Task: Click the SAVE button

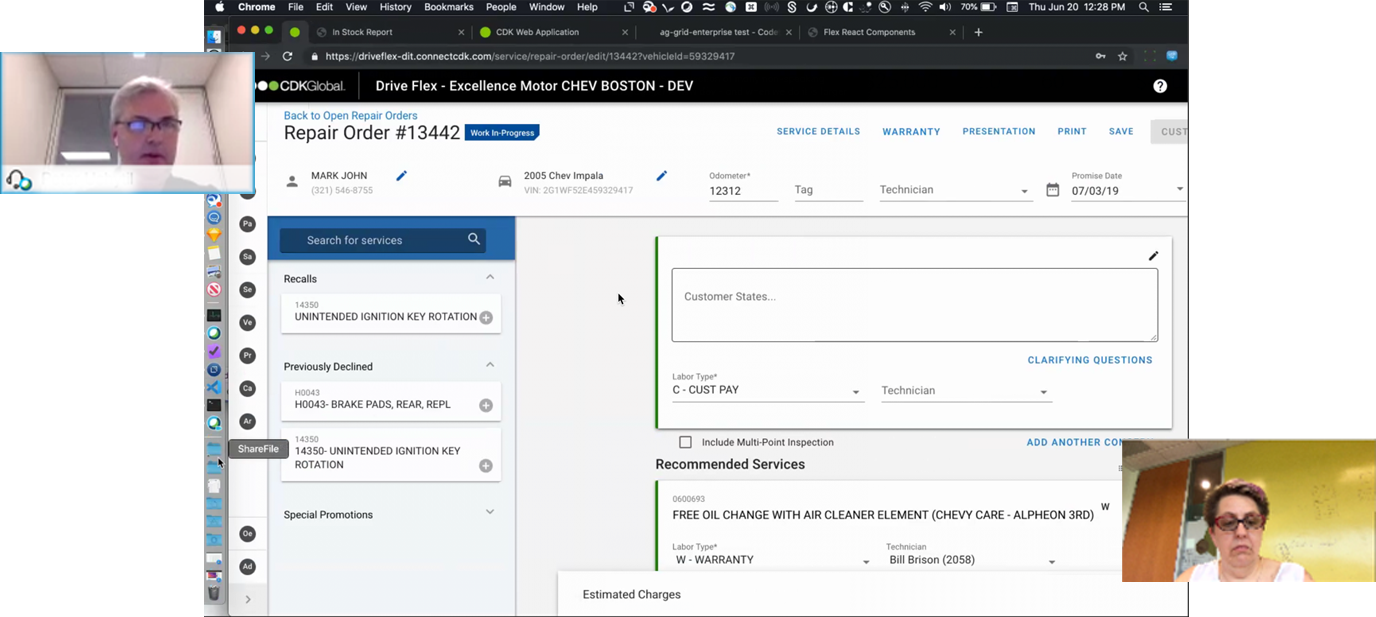Action: pyautogui.click(x=1121, y=132)
